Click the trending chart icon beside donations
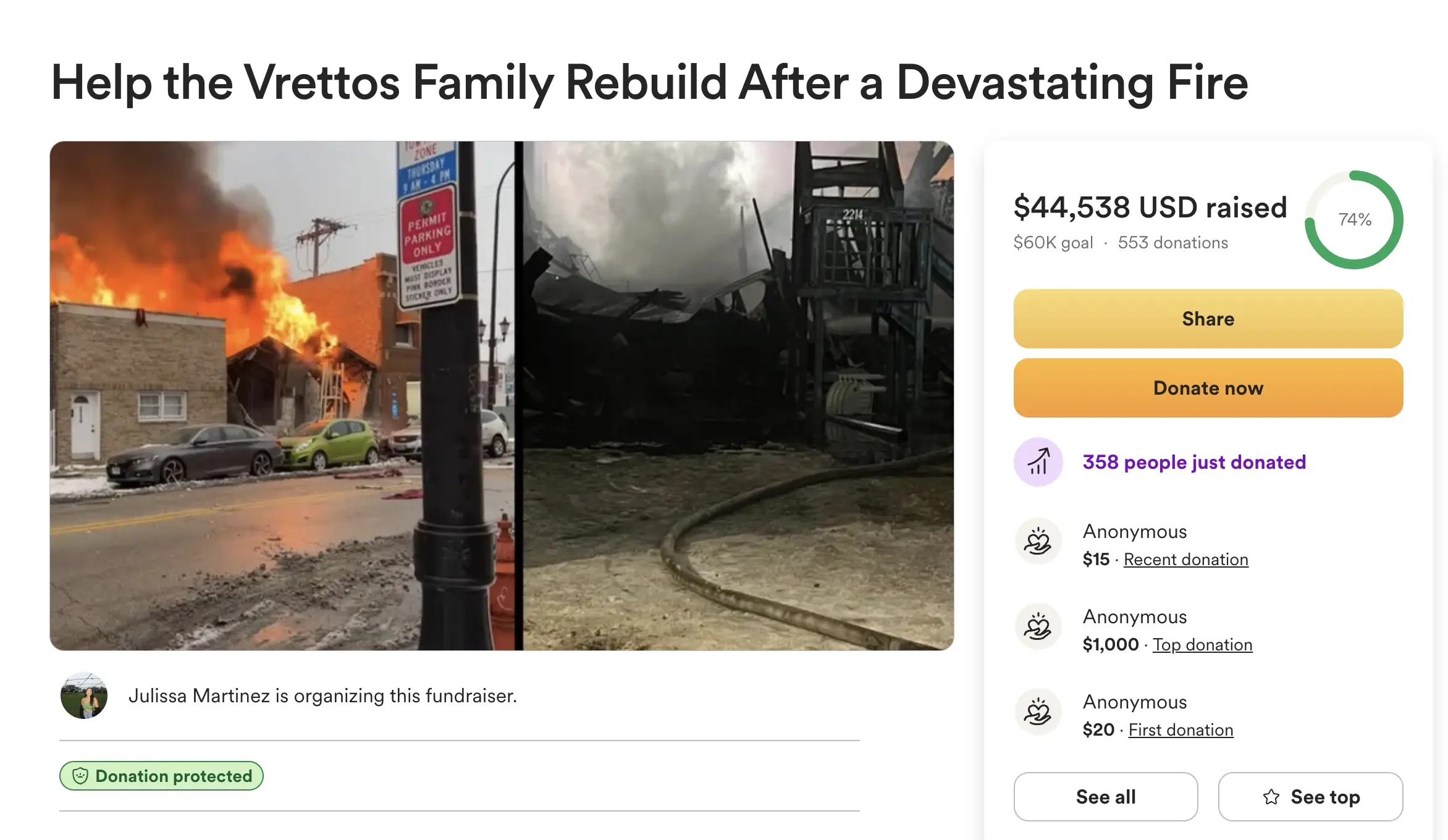Viewport: 1448px width, 840px height. point(1038,462)
